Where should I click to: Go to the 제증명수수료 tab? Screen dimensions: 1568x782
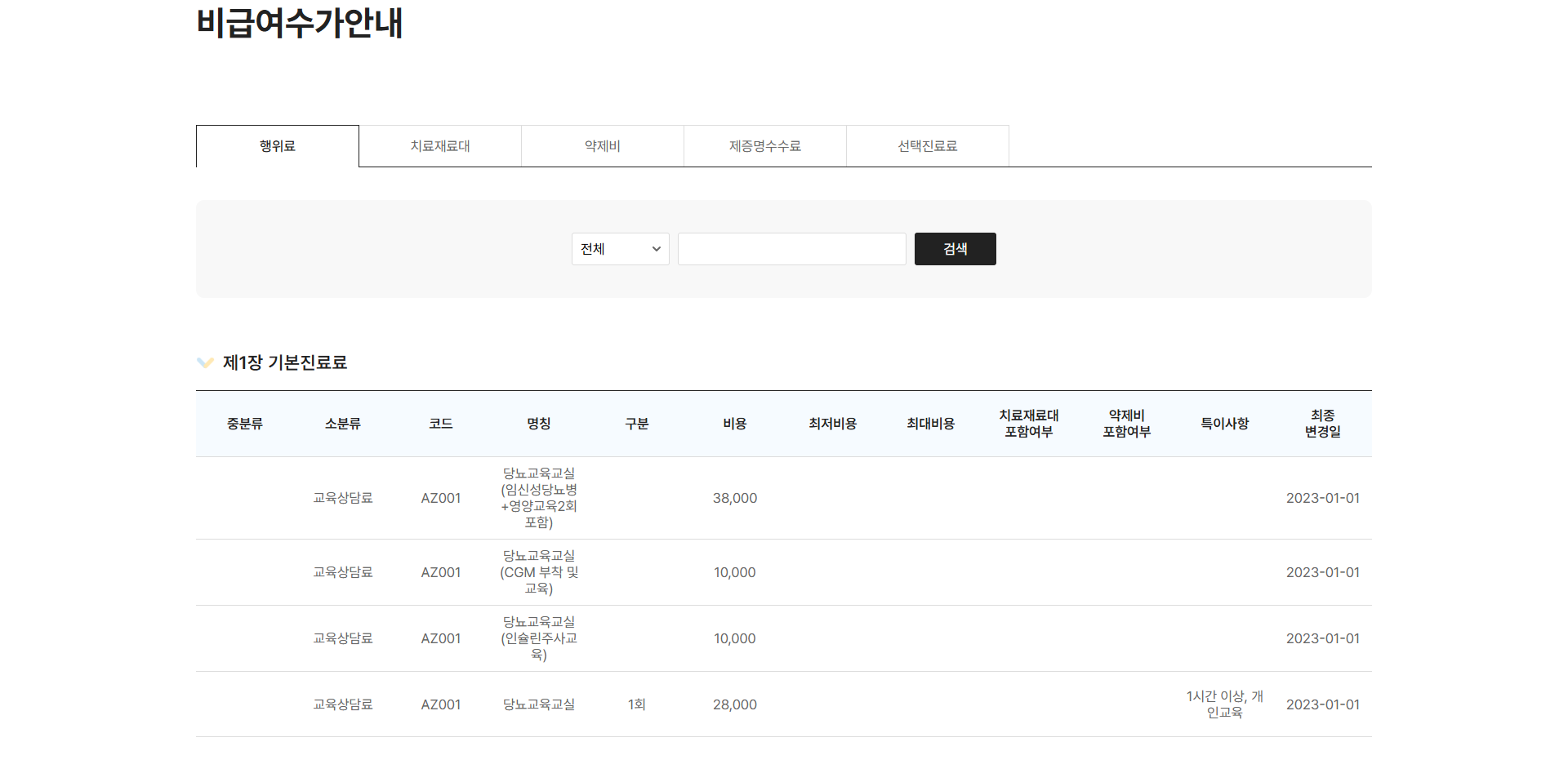click(765, 146)
